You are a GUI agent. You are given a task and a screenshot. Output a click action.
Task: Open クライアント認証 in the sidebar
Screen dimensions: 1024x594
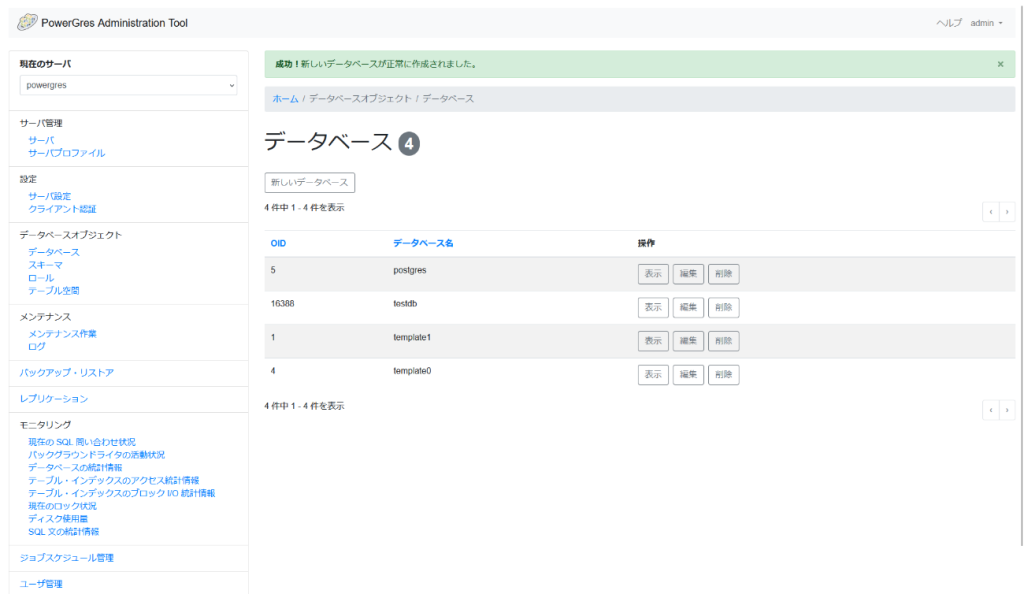pyautogui.click(x=62, y=210)
